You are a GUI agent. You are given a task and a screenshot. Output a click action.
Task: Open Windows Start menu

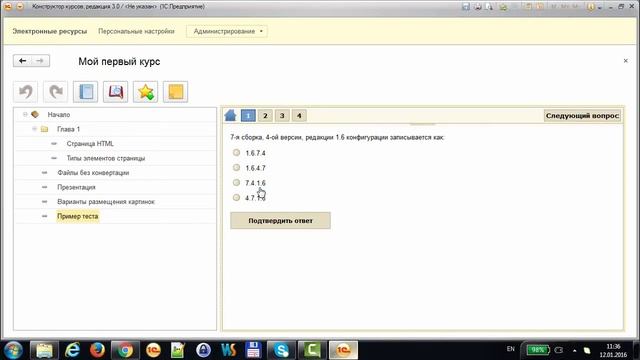tap(13, 350)
